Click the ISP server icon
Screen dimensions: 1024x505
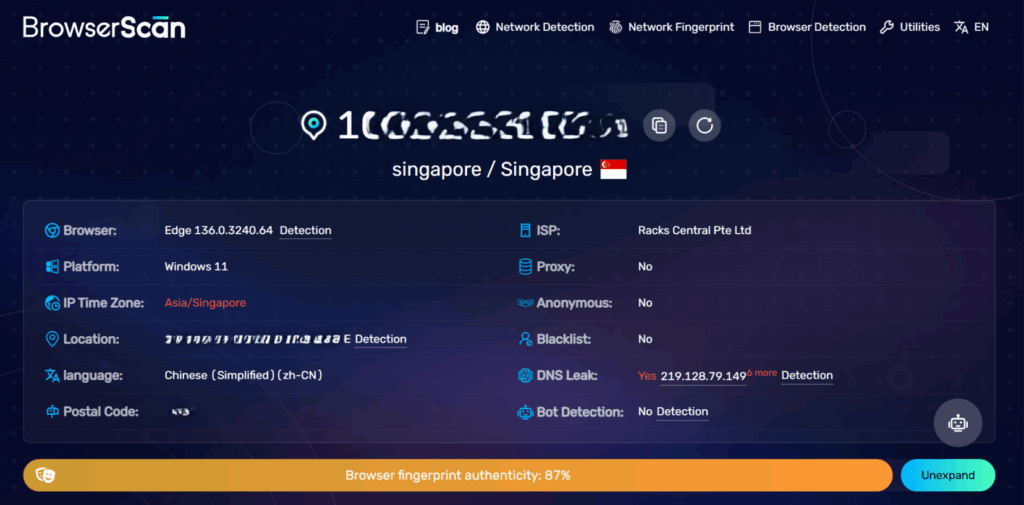(x=525, y=231)
